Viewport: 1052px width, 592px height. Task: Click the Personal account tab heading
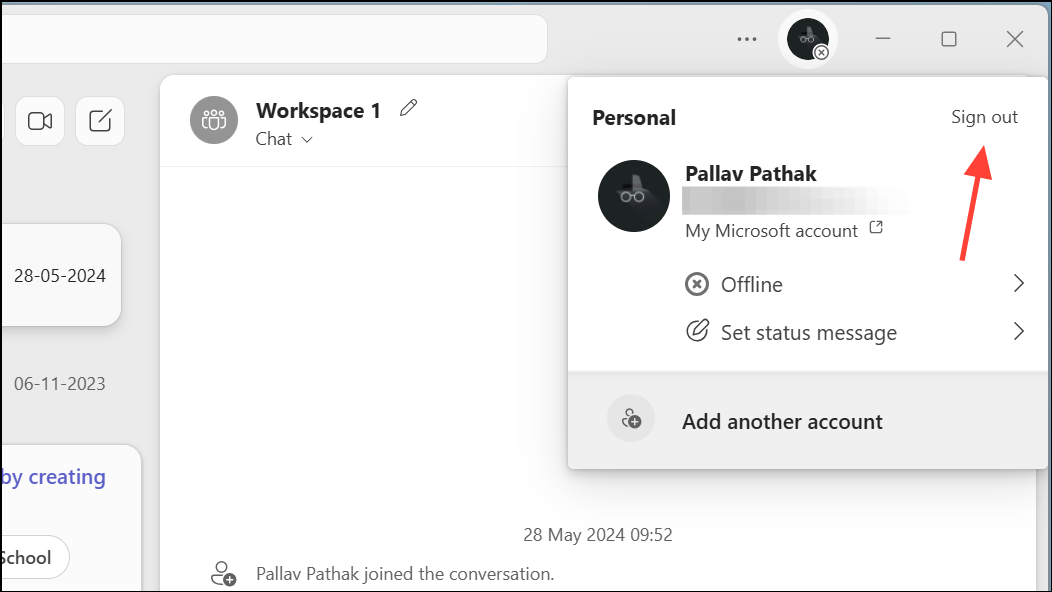click(633, 117)
